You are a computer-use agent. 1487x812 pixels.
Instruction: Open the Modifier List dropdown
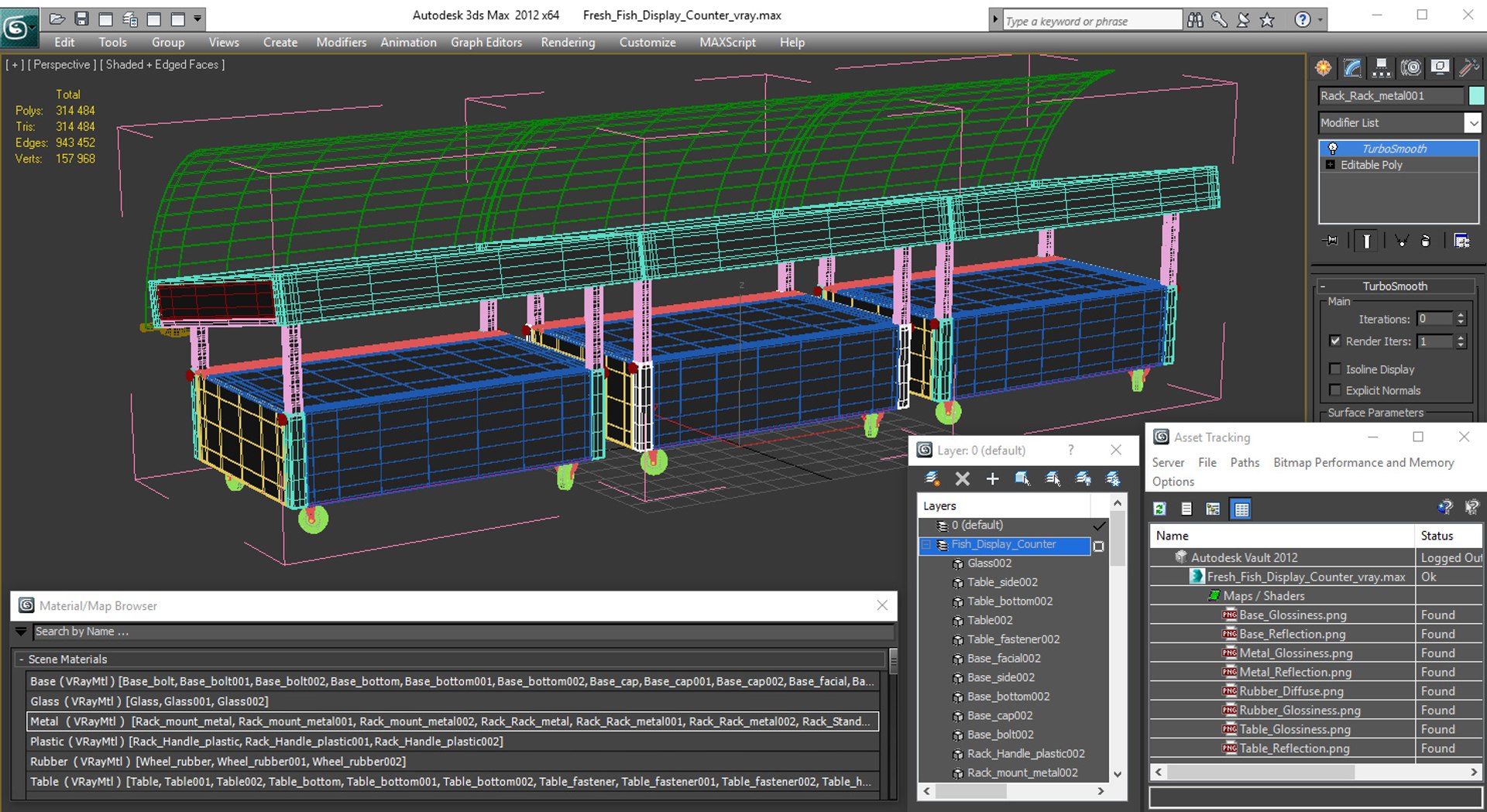pyautogui.click(x=1472, y=123)
